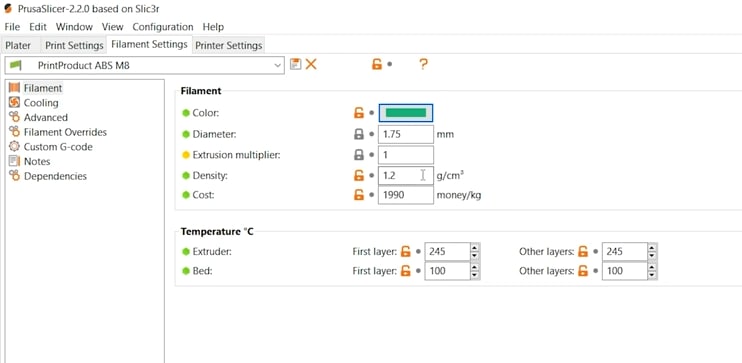Viewport: 742px width, 363px height.
Task: Open the Edit menu
Action: tap(37, 27)
